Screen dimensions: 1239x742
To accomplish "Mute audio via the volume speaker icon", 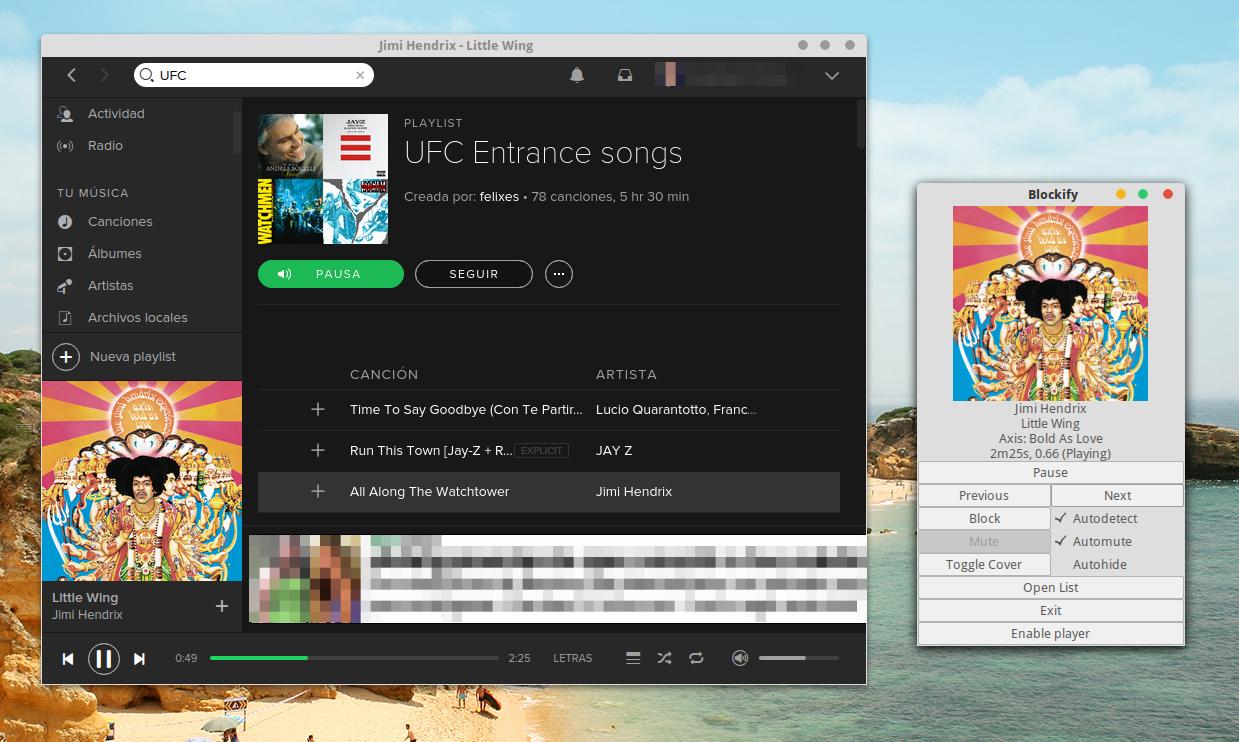I will tap(739, 658).
